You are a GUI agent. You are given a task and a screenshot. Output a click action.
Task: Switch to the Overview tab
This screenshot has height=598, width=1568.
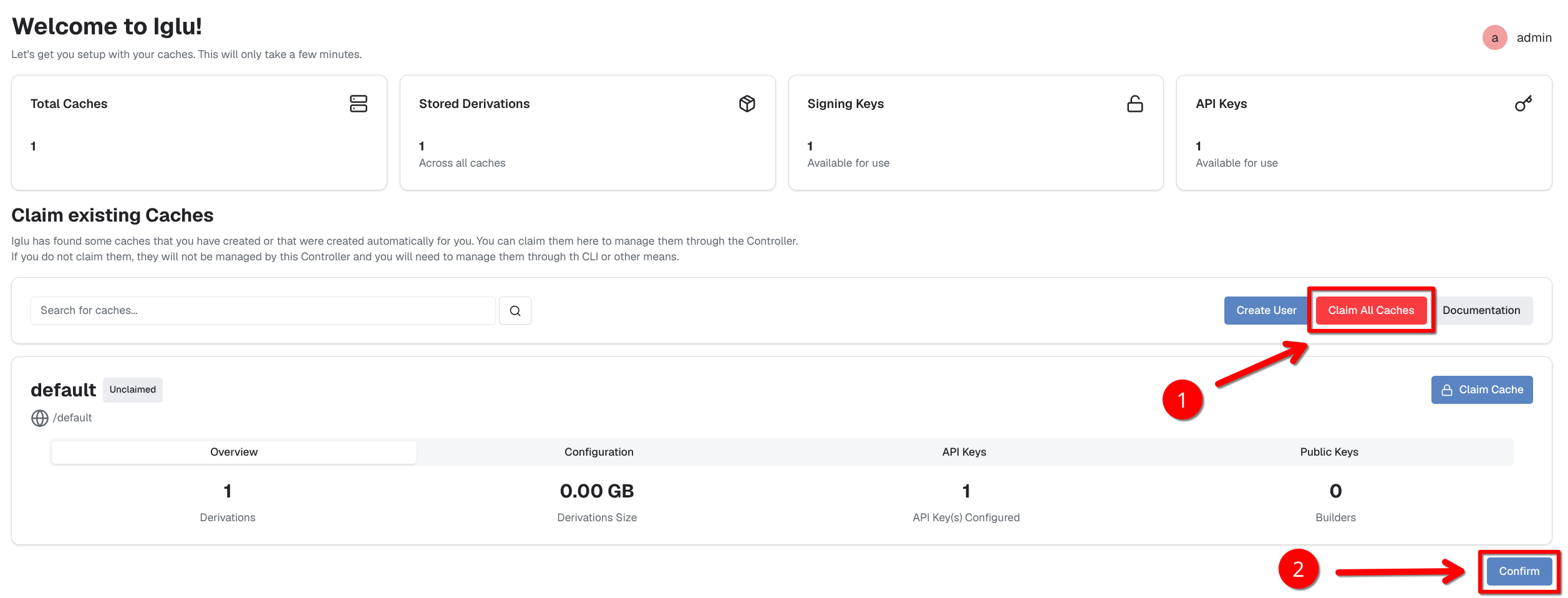coord(234,452)
